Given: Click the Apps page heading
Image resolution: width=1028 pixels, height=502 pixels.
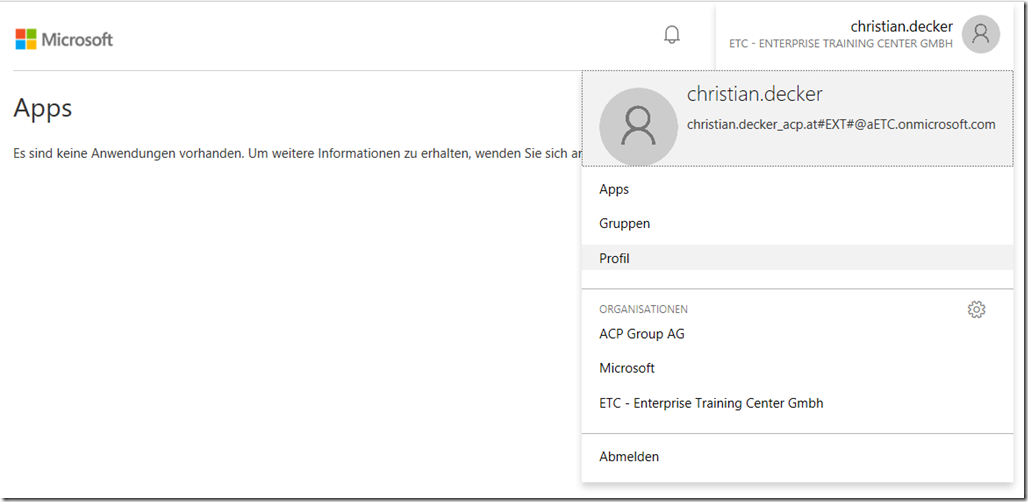Looking at the screenshot, I should coord(43,108).
